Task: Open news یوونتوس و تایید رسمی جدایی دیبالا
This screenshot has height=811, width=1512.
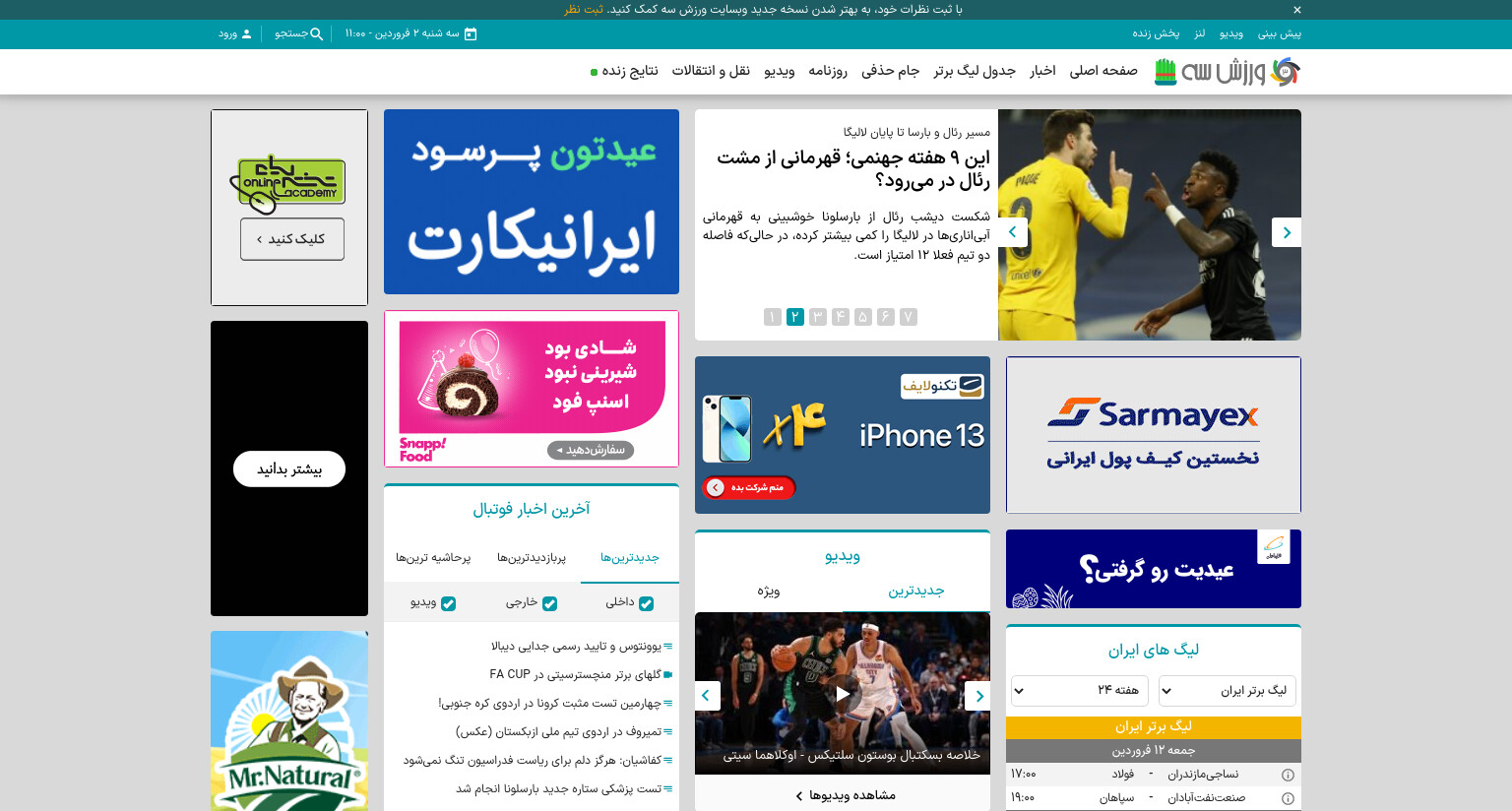Action: point(576,647)
